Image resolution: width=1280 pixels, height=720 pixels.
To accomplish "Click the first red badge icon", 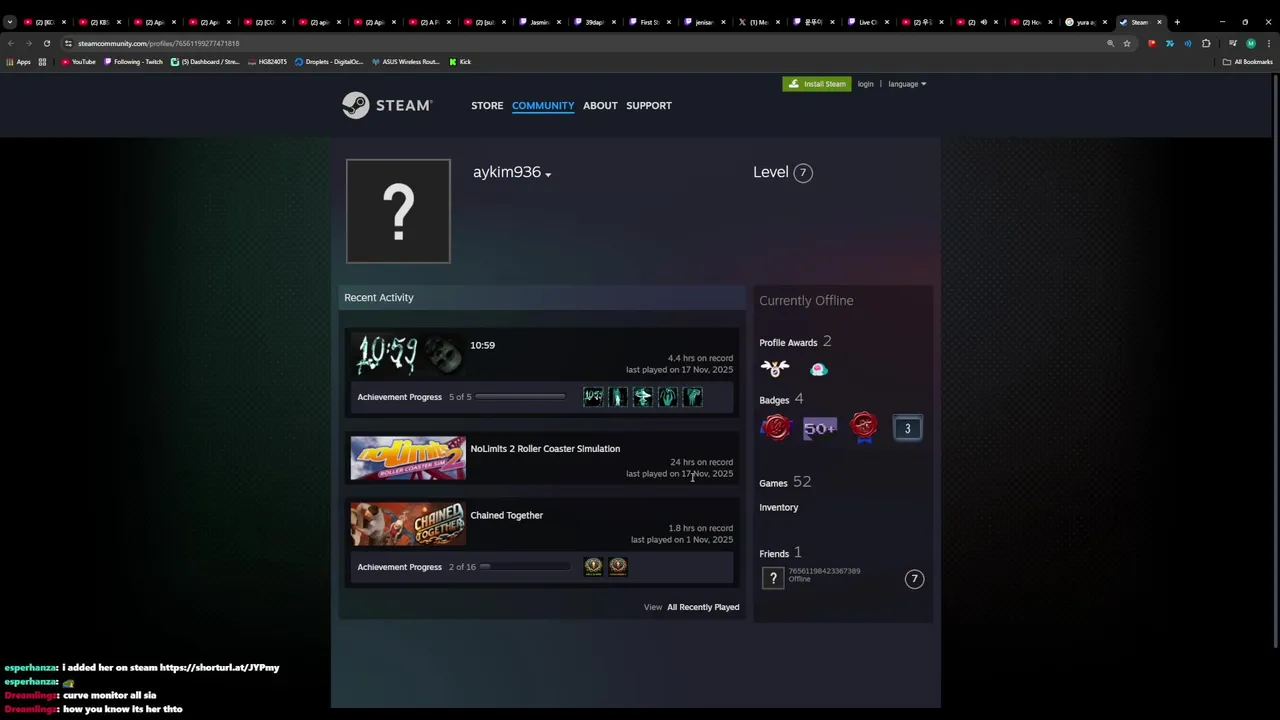I will click(x=776, y=428).
